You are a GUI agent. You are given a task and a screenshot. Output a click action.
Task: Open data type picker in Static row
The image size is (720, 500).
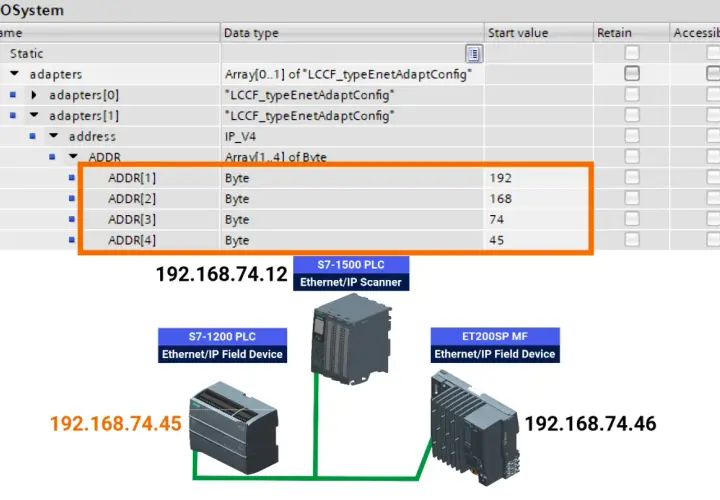pyautogui.click(x=474, y=54)
